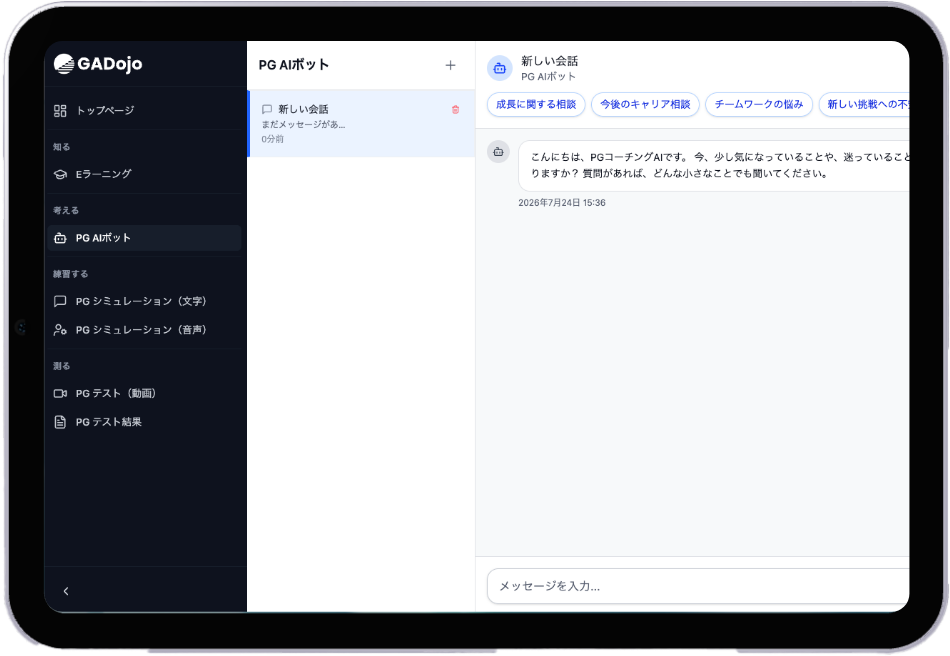The height and width of the screenshot is (656, 950).
Task: Click the PG AIボット panel heading
Action: [x=294, y=65]
